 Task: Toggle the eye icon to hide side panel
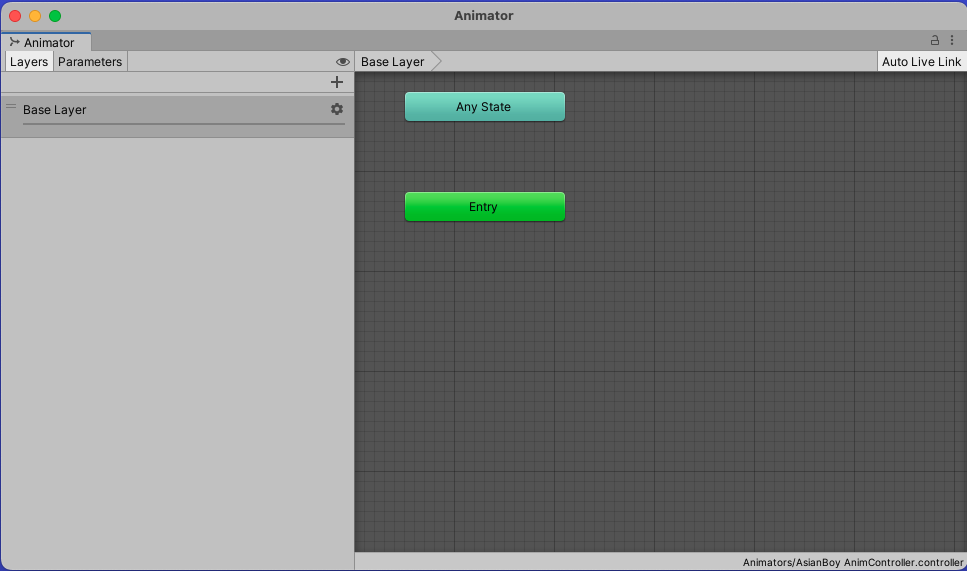tap(343, 62)
